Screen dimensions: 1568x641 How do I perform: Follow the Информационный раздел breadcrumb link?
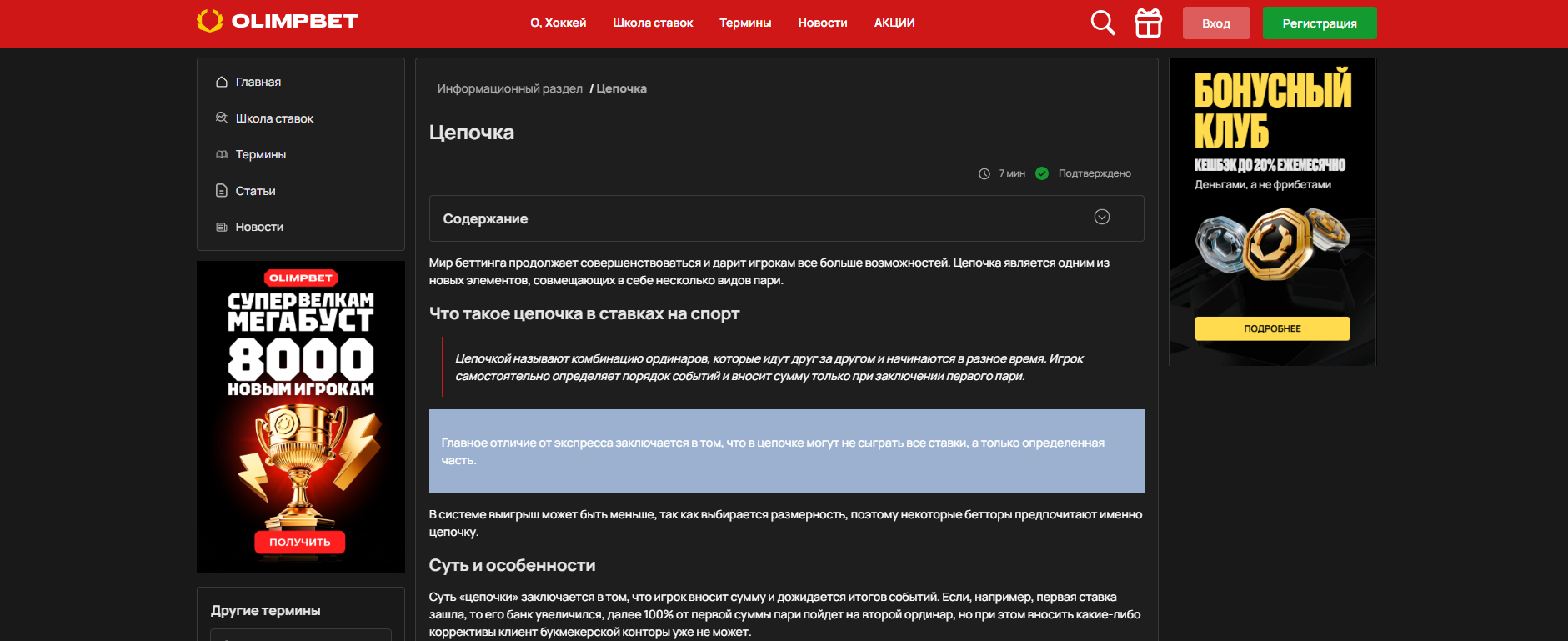tap(510, 88)
